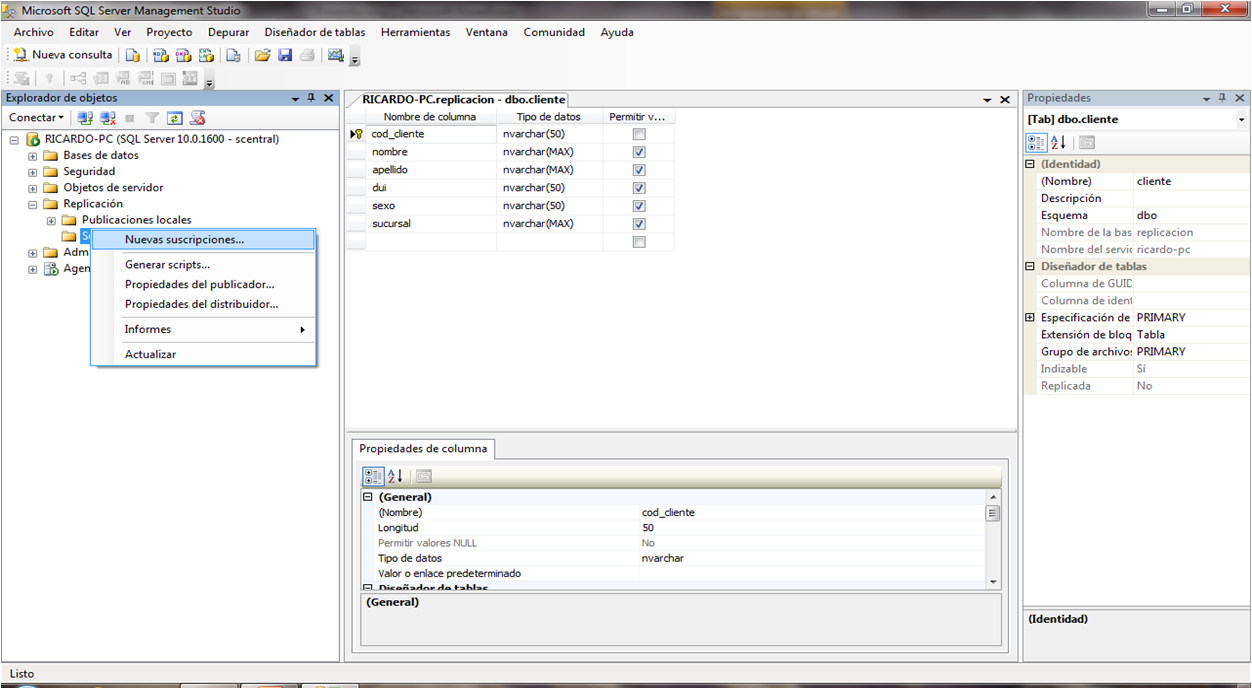Image resolution: width=1252 pixels, height=689 pixels.
Task: Click alphabetical sort icon in Propiedades panel
Action: coord(1059,143)
